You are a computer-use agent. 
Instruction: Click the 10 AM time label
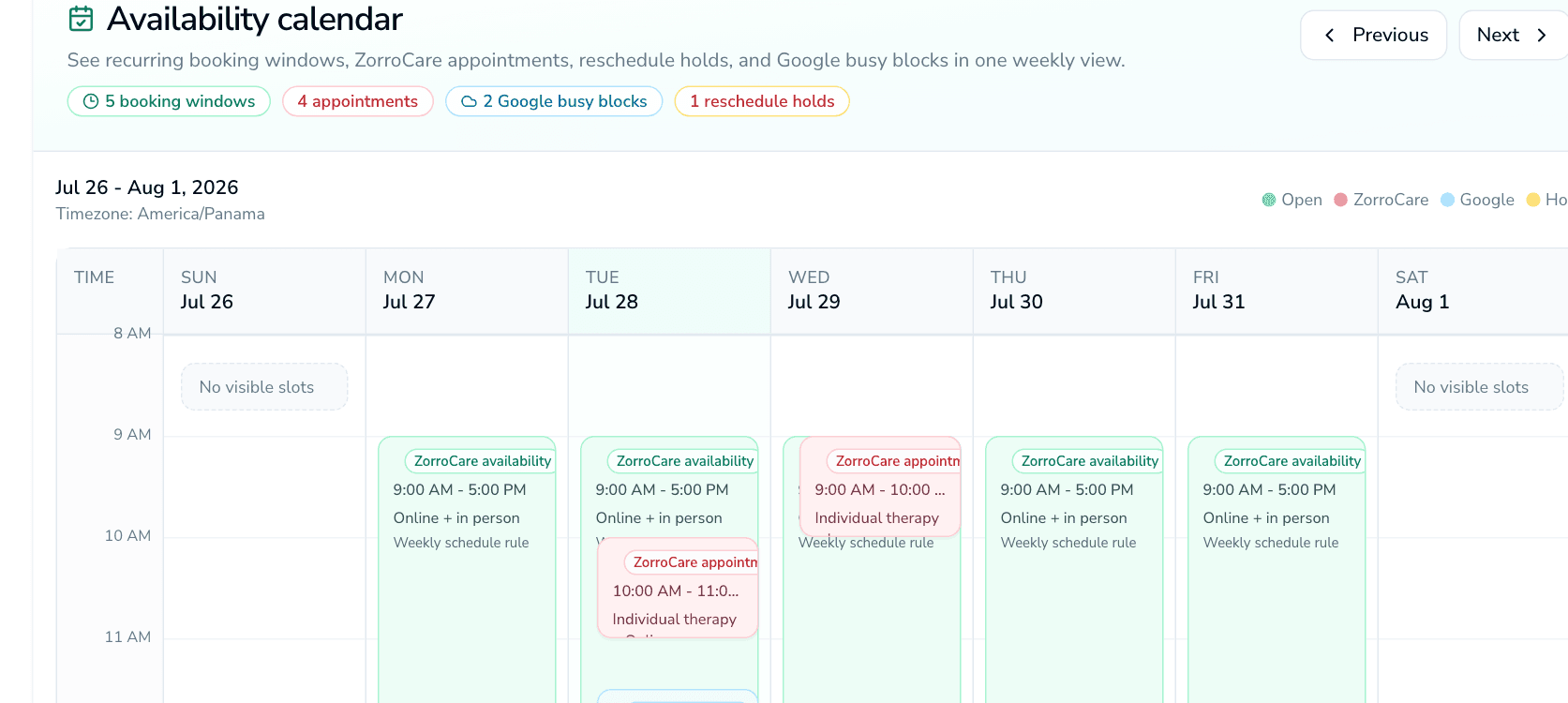[x=127, y=535]
